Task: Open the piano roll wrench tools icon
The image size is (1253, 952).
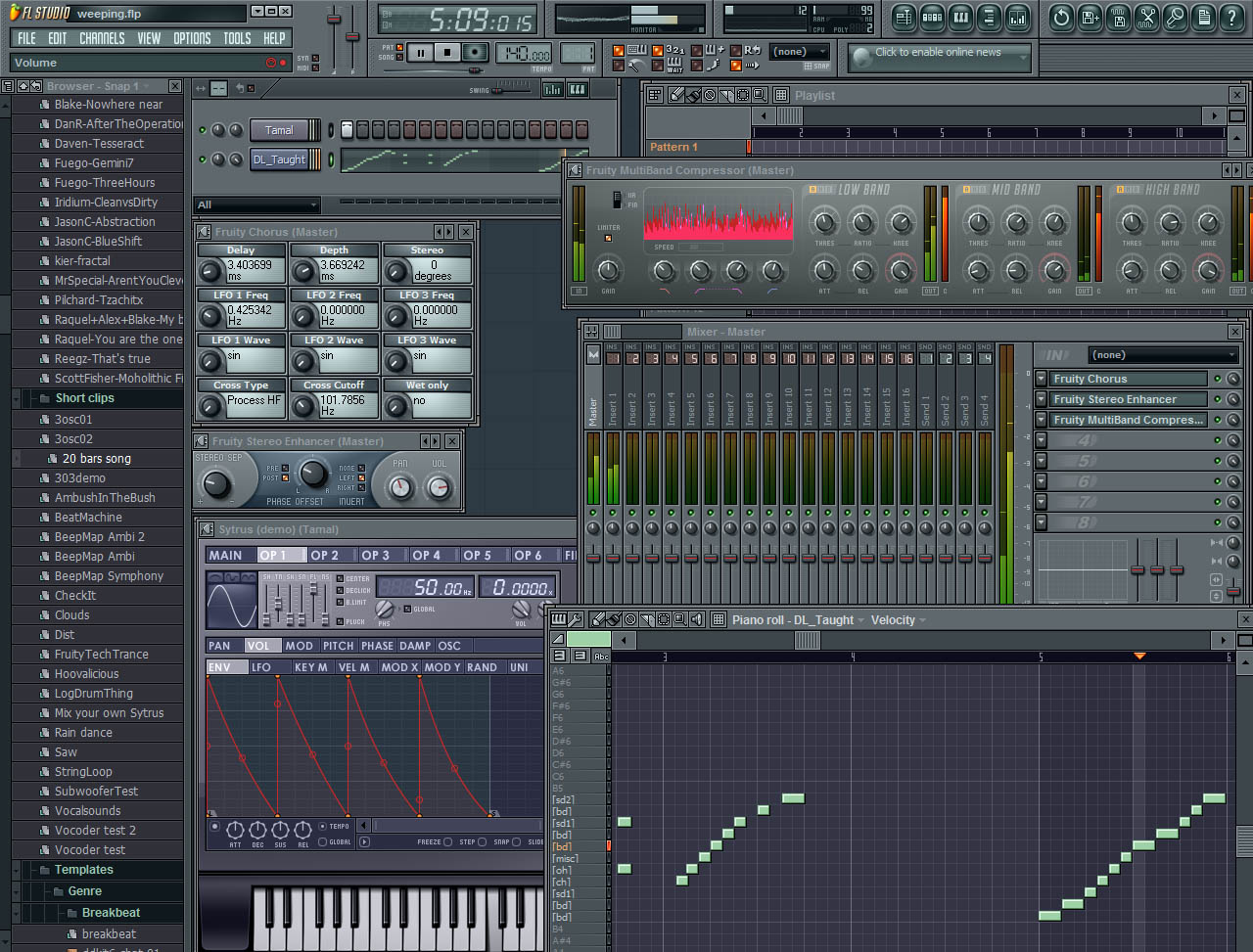Action: pos(576,619)
